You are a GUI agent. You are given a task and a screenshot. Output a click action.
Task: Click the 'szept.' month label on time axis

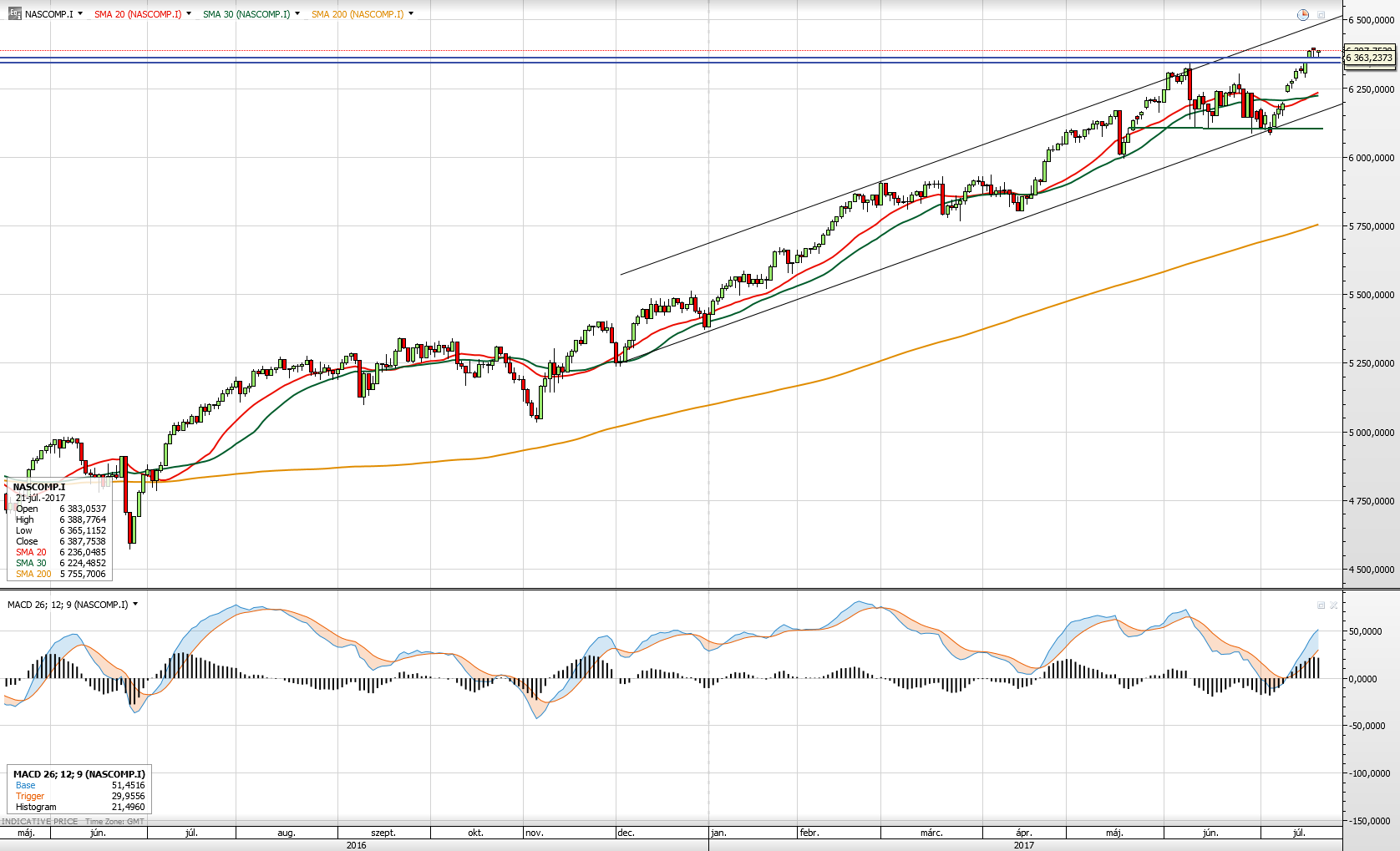pyautogui.click(x=383, y=833)
